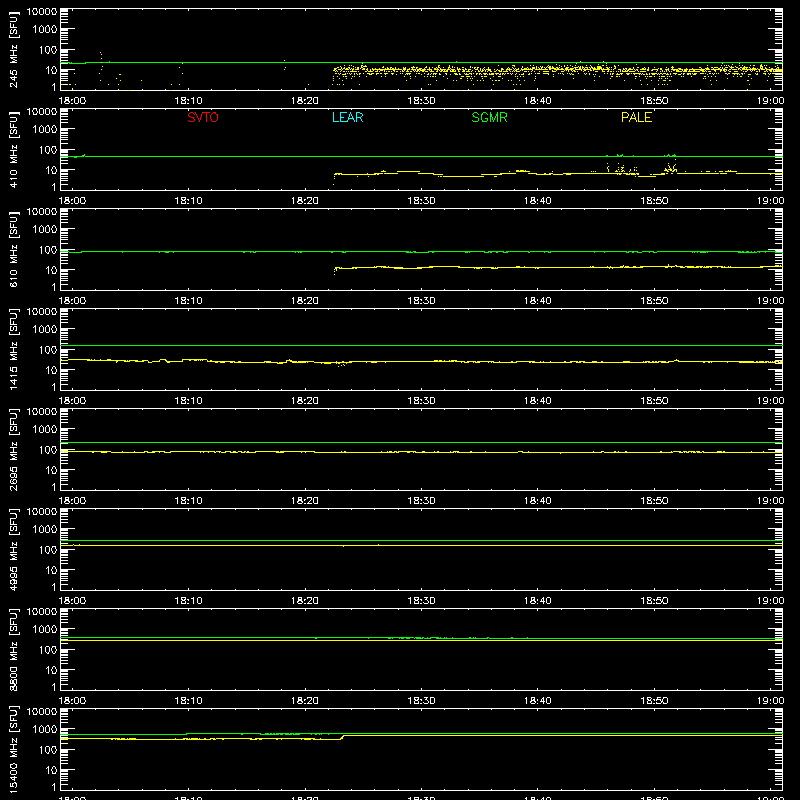
Task: Click the step-up in the 15400 MHz yellow trace
Action: 343,737
